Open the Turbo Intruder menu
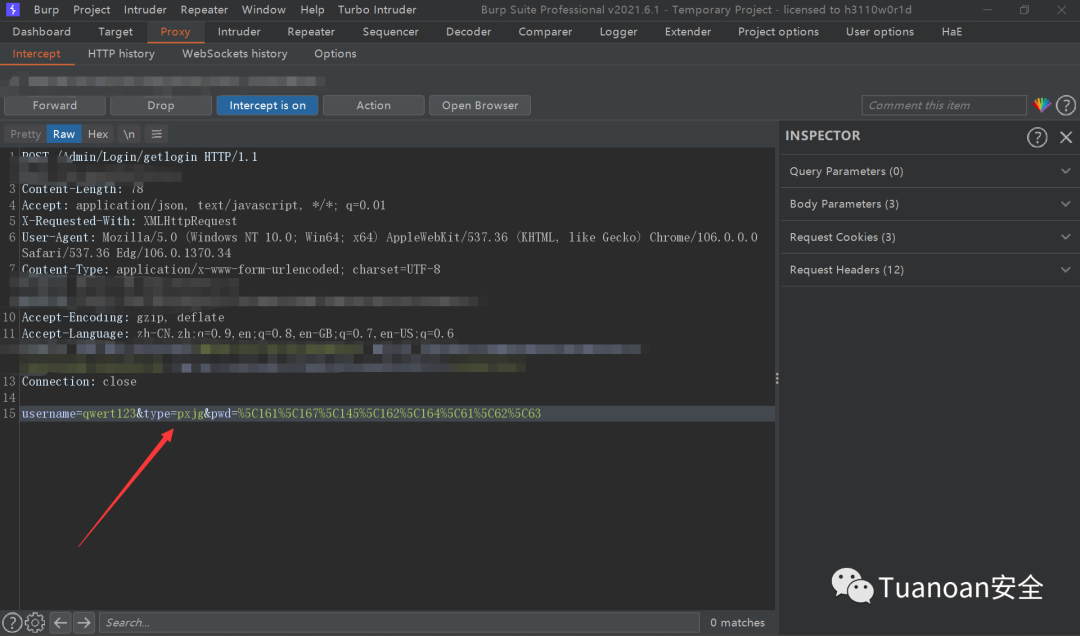This screenshot has height=636, width=1080. tap(377, 10)
